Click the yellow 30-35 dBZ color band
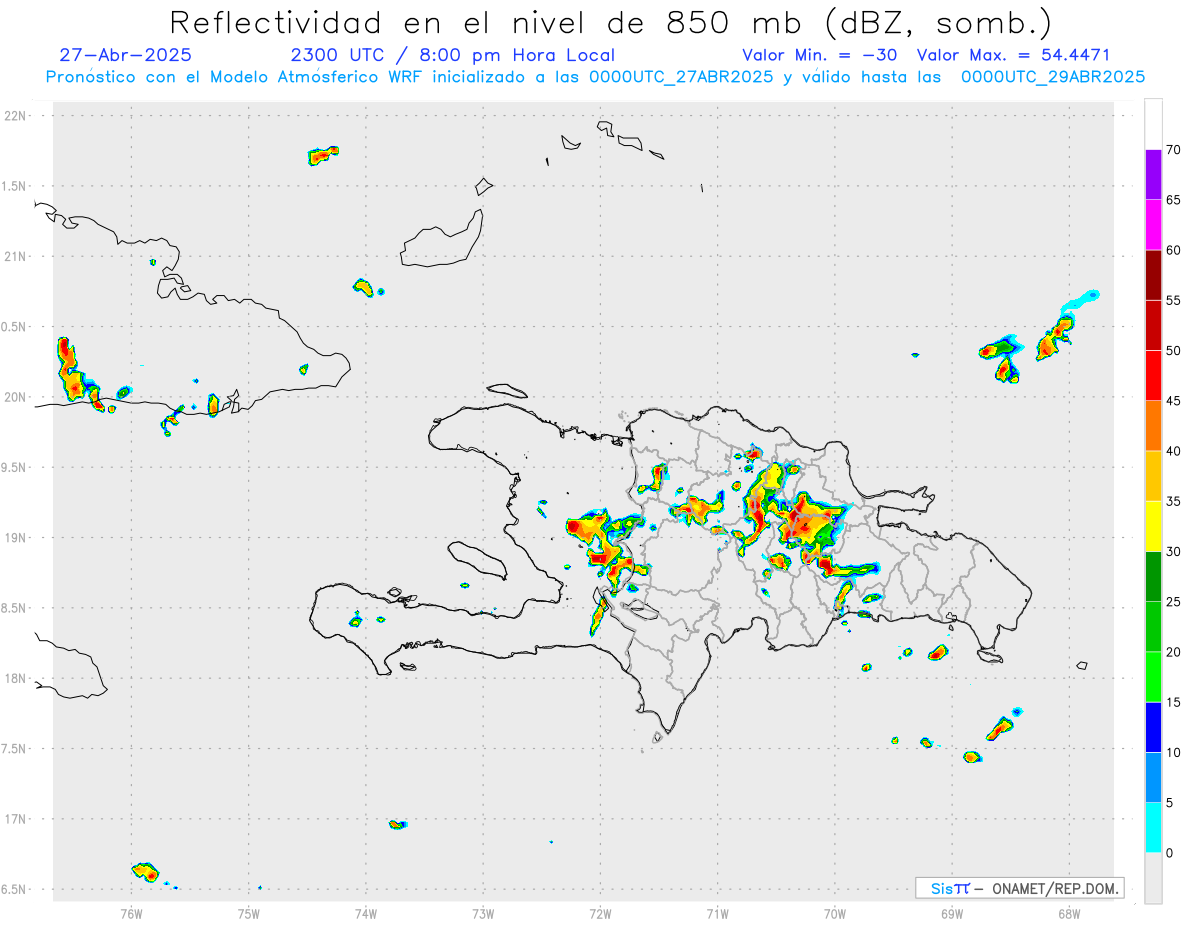Viewport: 1200px width, 927px height. 1153,526
